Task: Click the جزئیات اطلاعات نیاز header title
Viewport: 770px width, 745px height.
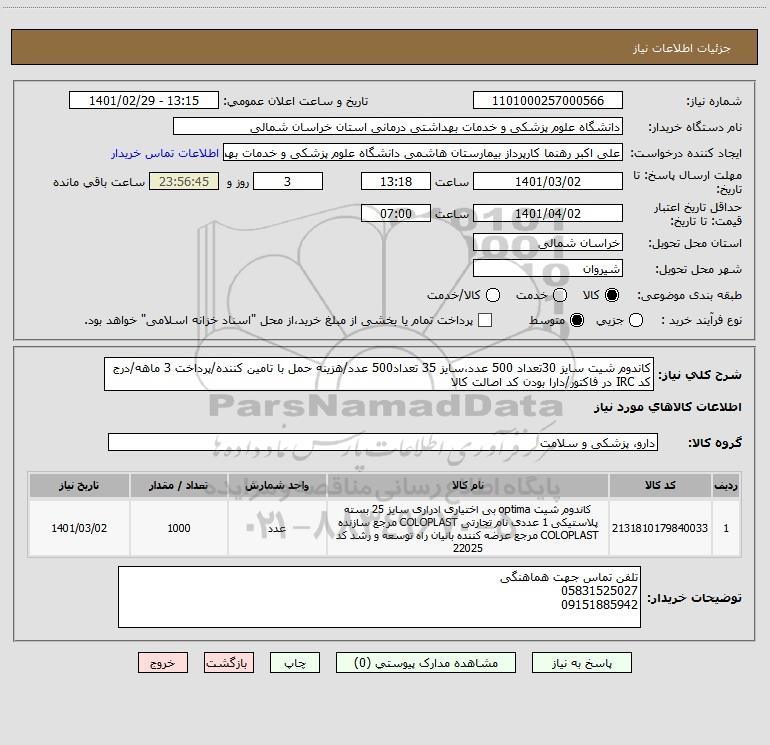Action: tap(681, 48)
